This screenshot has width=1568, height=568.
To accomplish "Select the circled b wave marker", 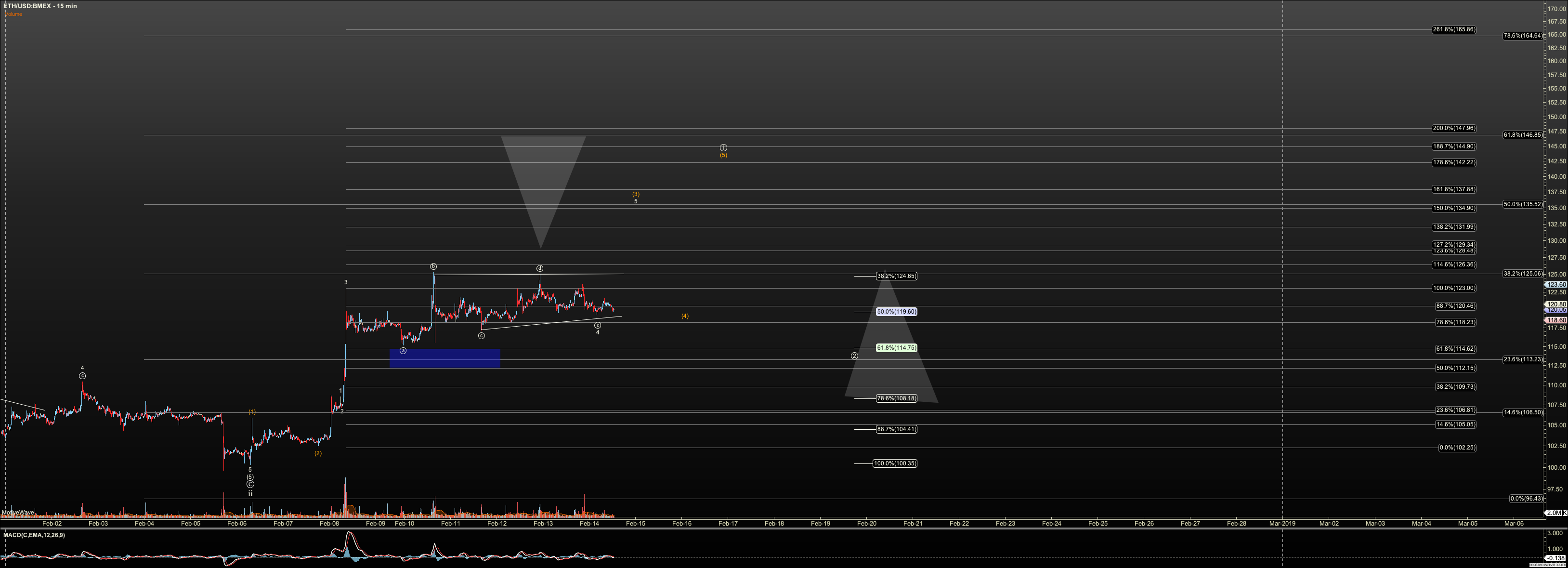I will [x=433, y=266].
